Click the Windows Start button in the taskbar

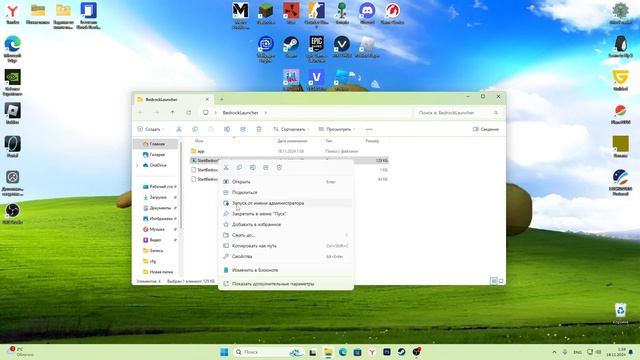coord(224,352)
